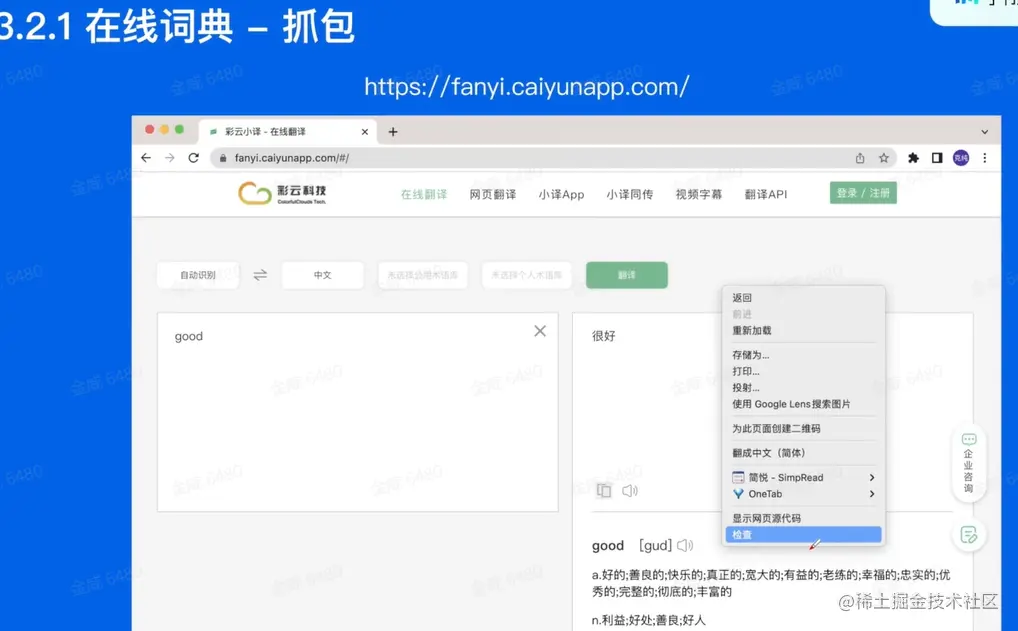The image size is (1018, 631).
Task: Click the SimpRead icon in the context menu
Action: [738, 477]
